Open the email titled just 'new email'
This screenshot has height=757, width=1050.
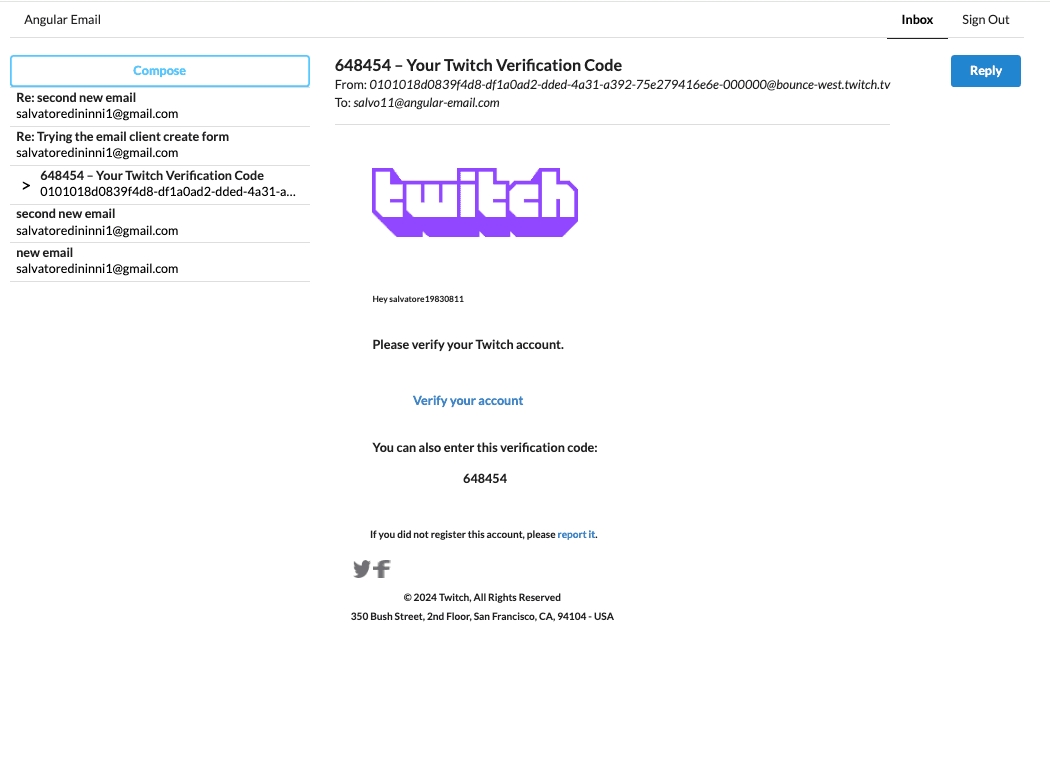click(x=160, y=261)
